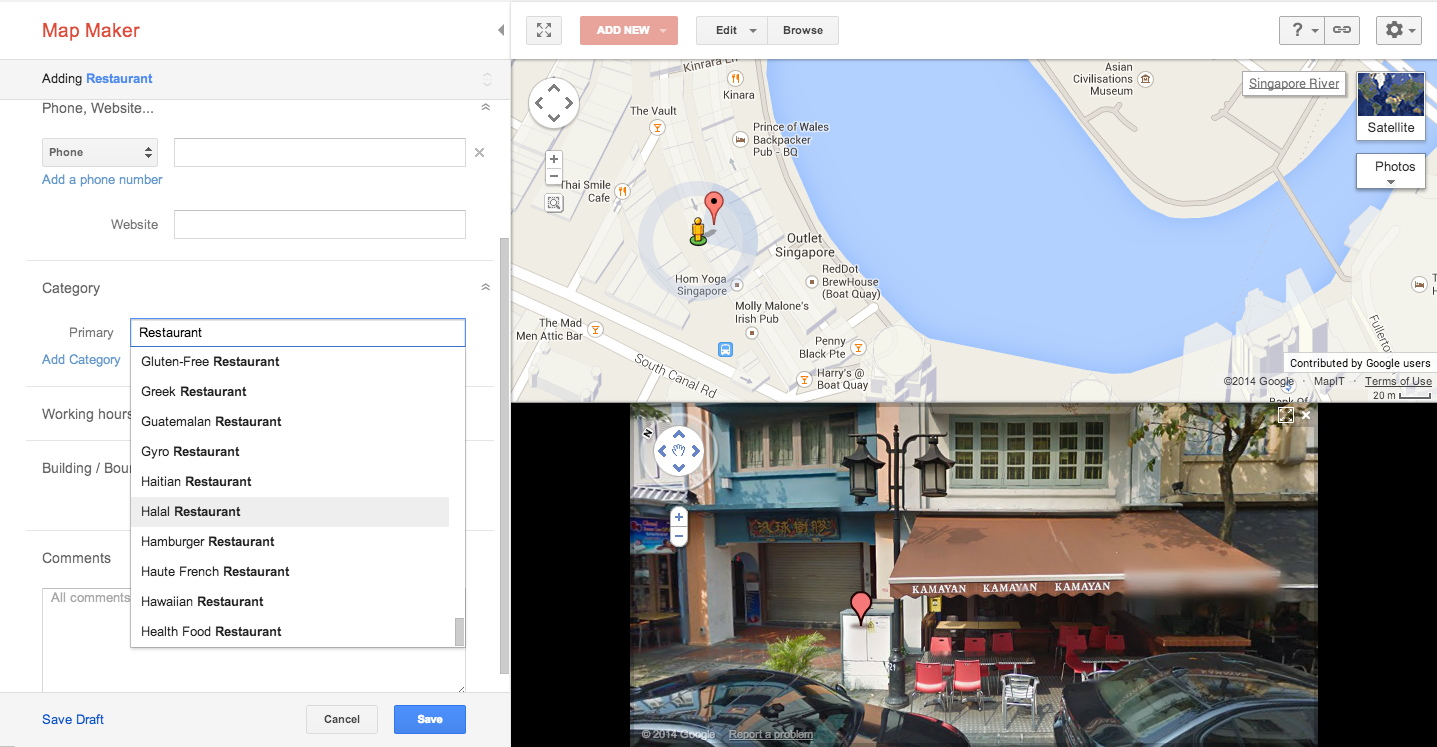Click the link share icon
Viewport: 1437px width, 747px height.
1342,30
